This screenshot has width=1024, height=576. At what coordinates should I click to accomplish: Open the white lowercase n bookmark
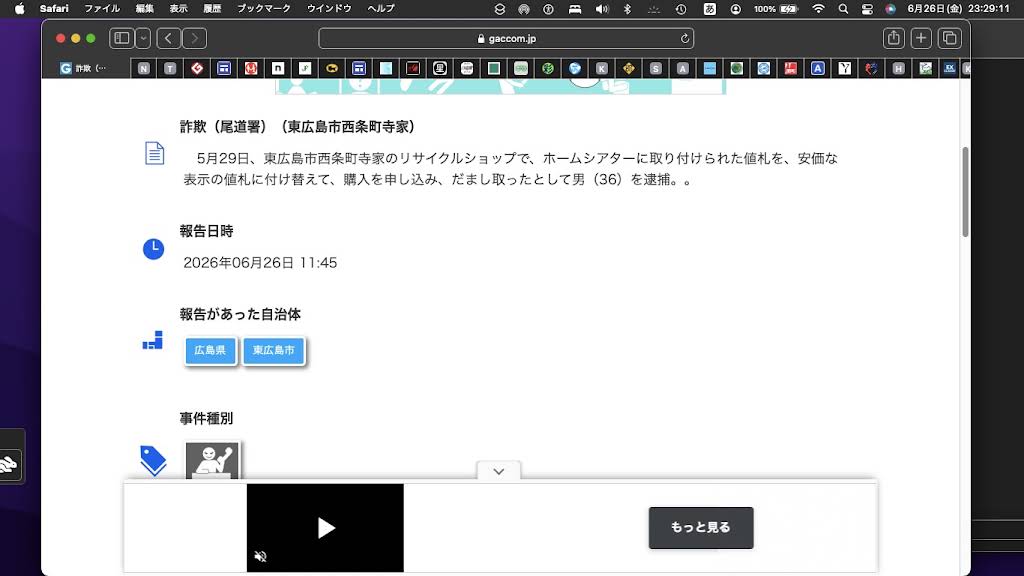tap(278, 68)
